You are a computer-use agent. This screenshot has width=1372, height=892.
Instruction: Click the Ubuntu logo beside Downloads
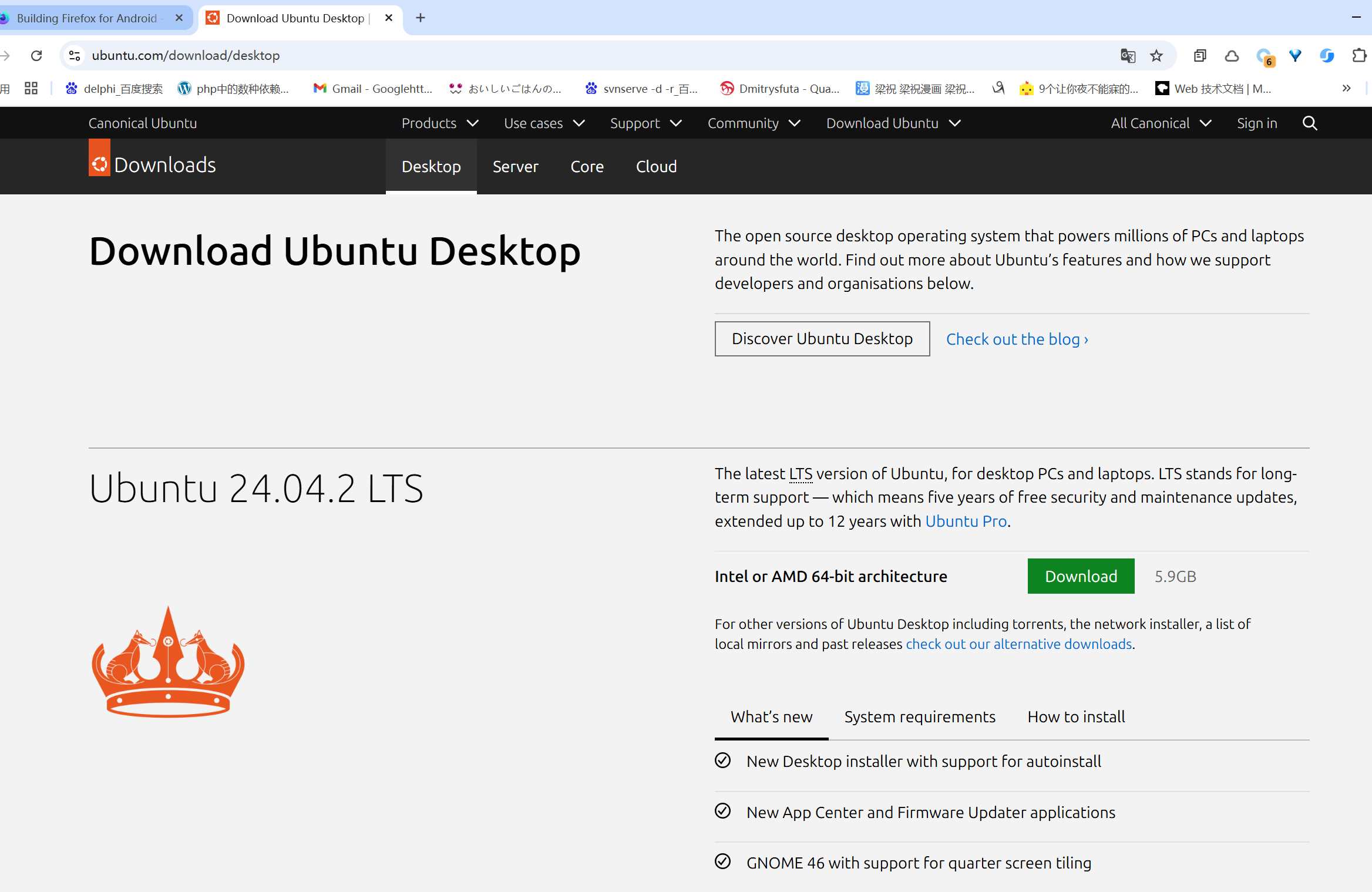tap(99, 157)
